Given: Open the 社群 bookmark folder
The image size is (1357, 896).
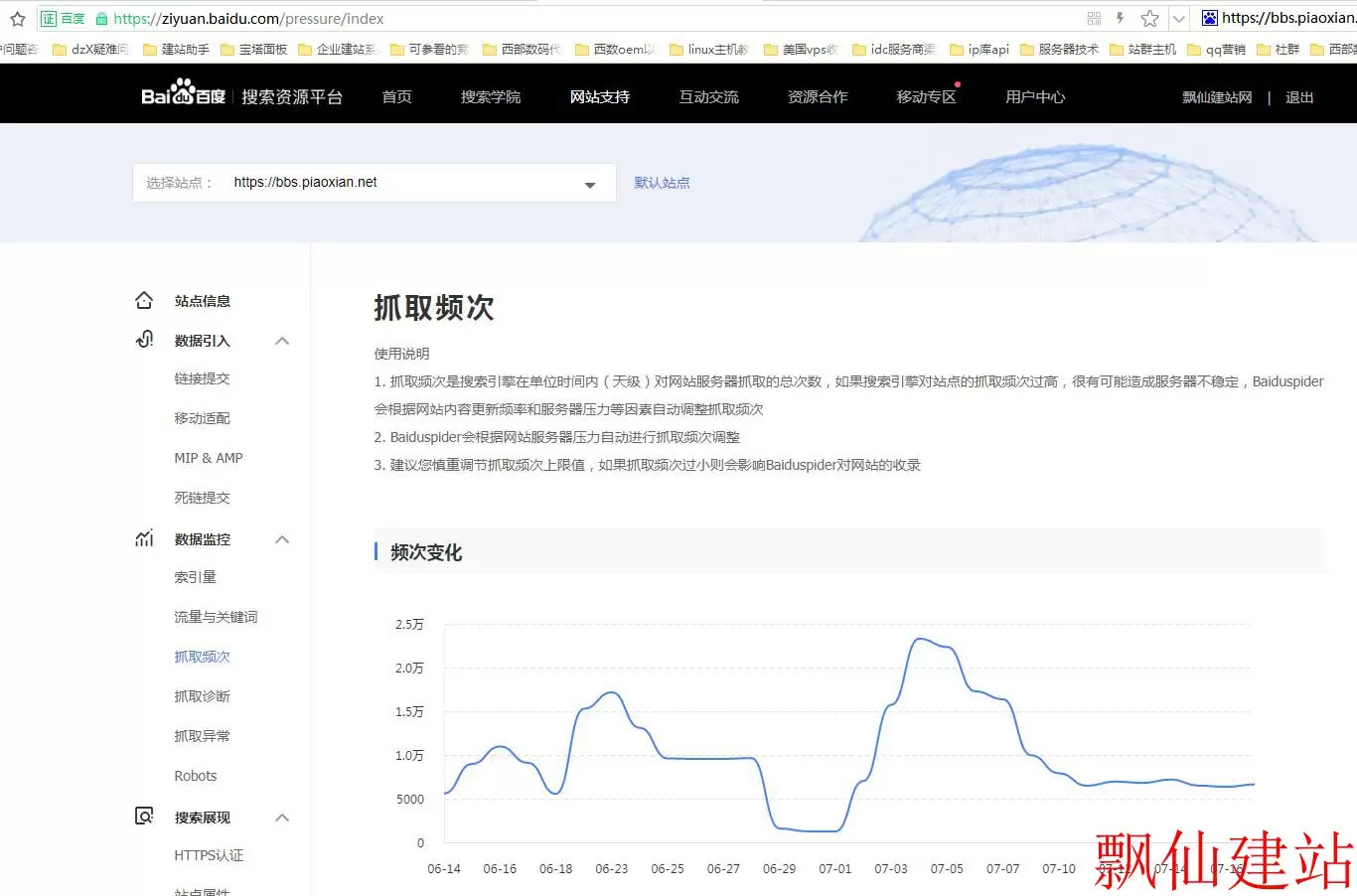Looking at the screenshot, I should tap(1278, 49).
